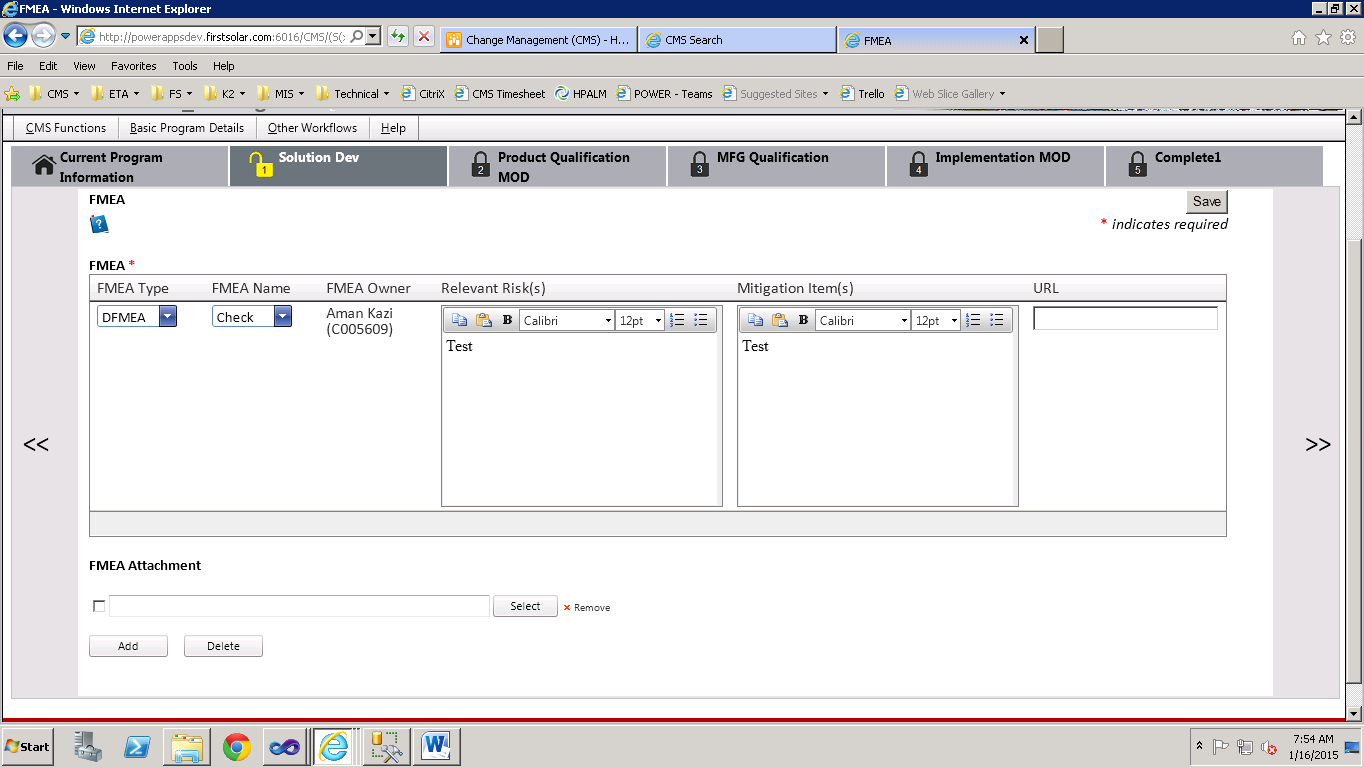Refresh the page in Internet Explorer
This screenshot has height=768, width=1364.
click(398, 37)
